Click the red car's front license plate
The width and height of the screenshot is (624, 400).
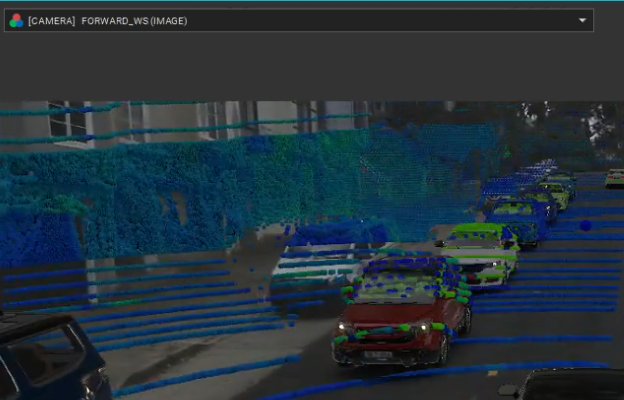click(378, 355)
